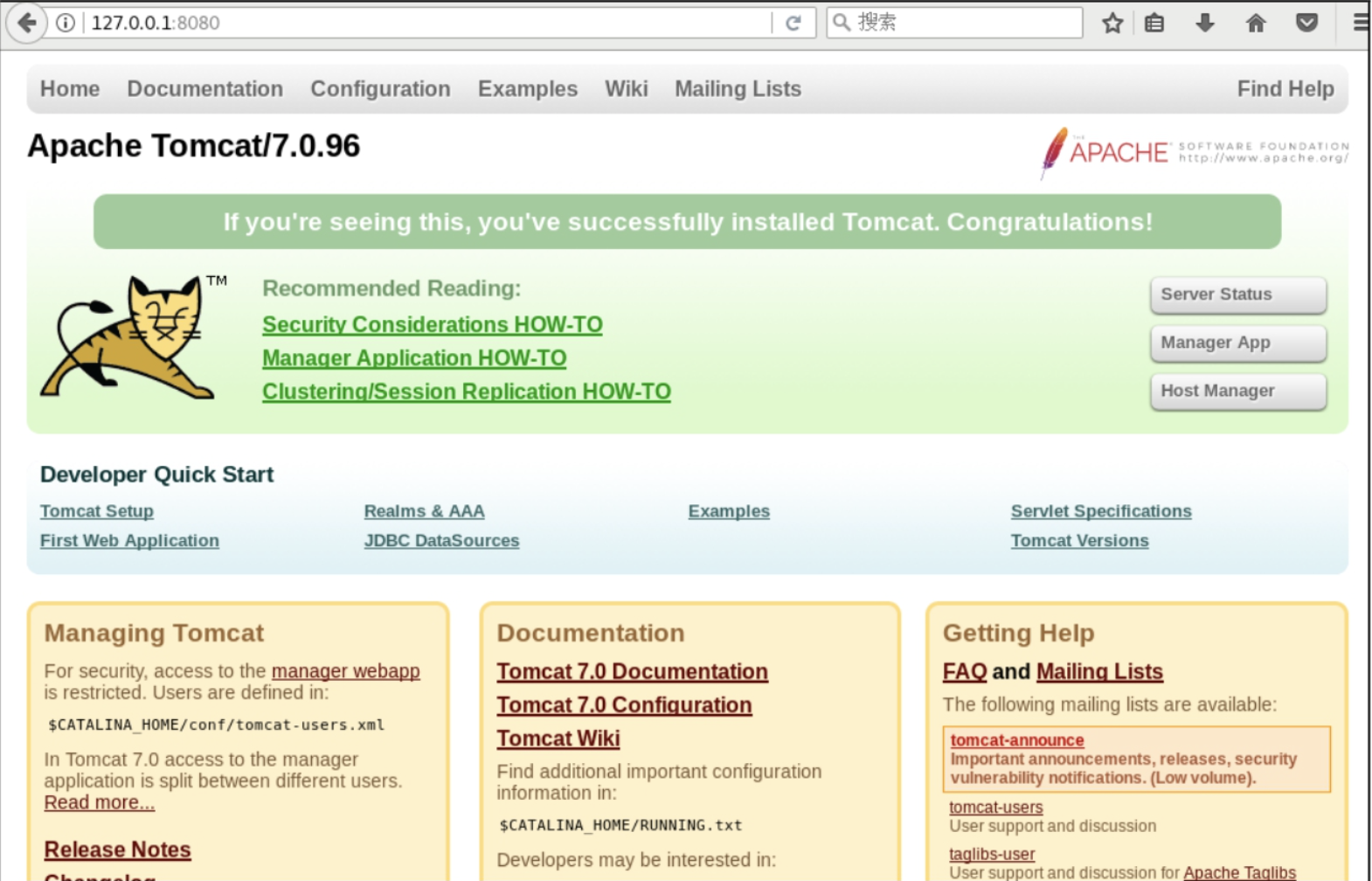Click the Pocket save icon
Screen dimensions: 1372x881
[1306, 23]
